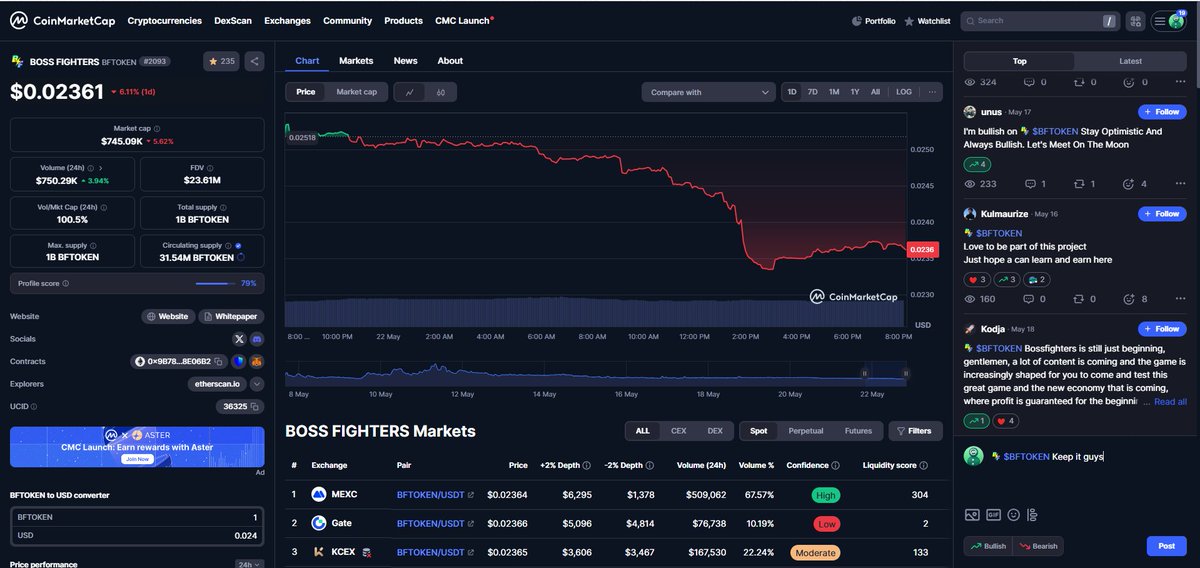Open the Portfolio link in header
This screenshot has height=568, width=1200.
874,20
